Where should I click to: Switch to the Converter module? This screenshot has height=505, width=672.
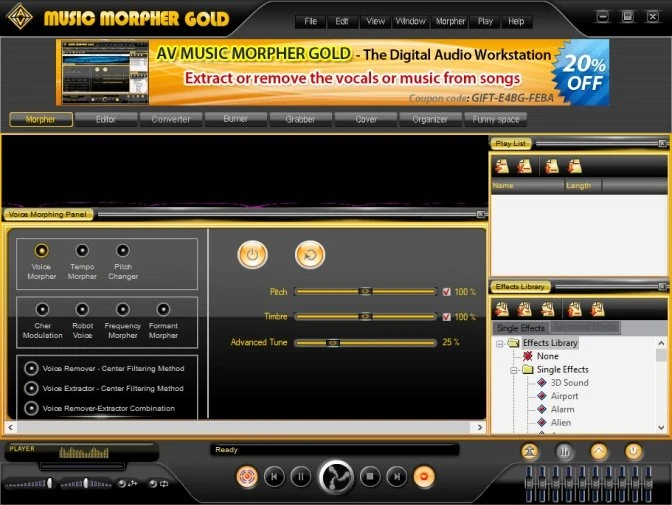(x=171, y=119)
